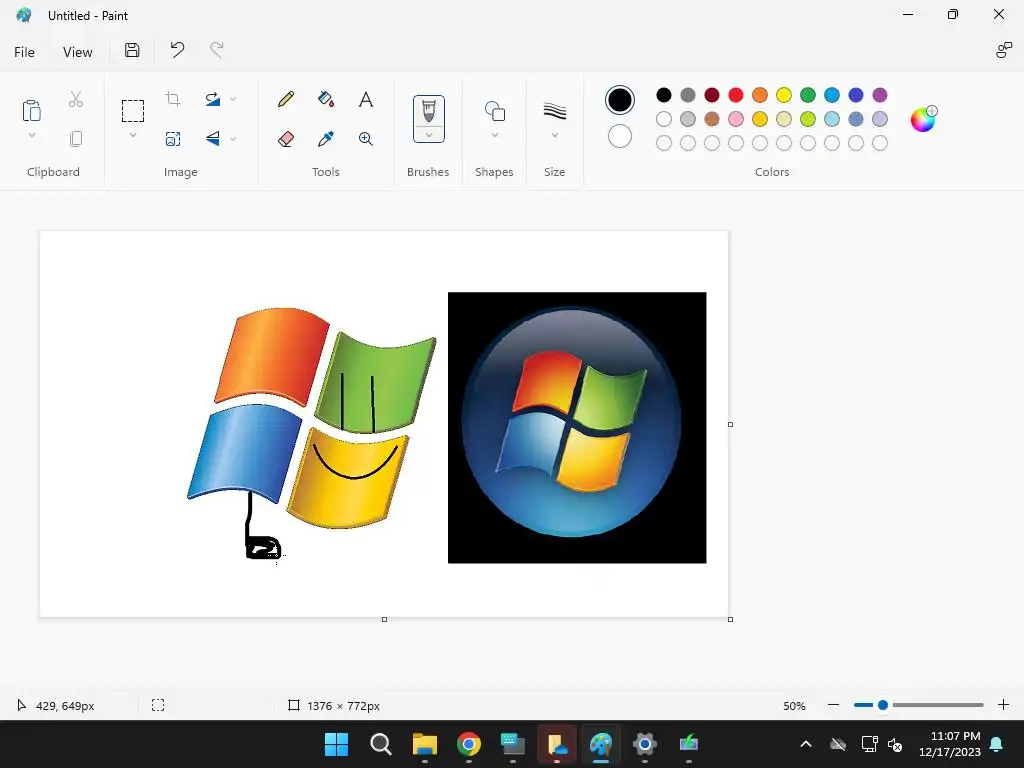Select the Color picker eyedropper tool

tap(326, 138)
